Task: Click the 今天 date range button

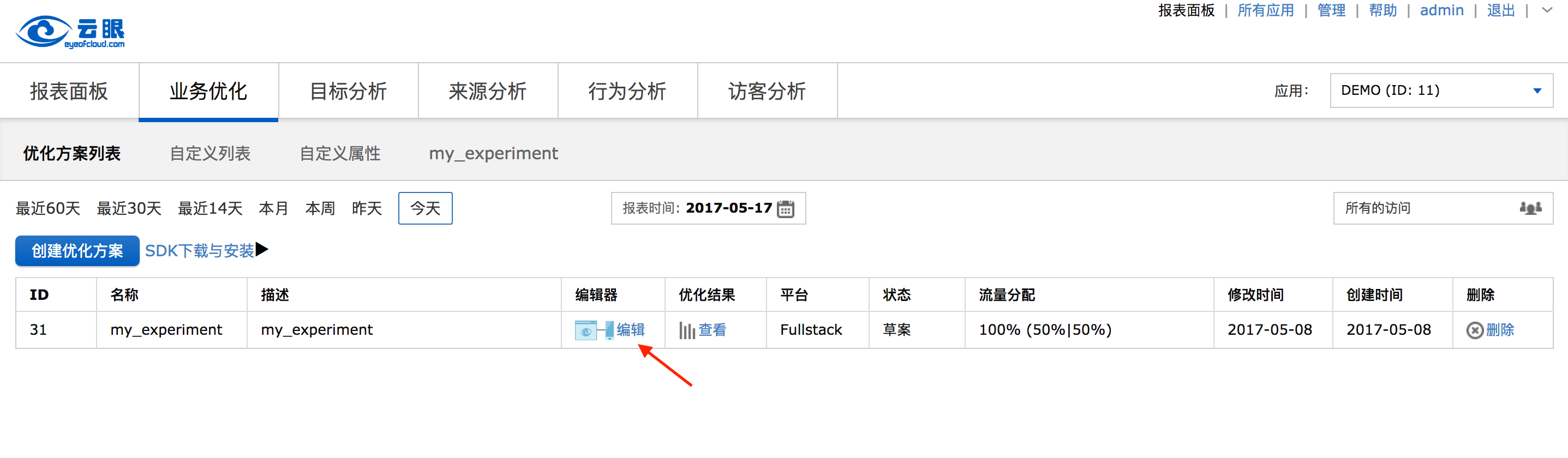Action: [x=426, y=208]
